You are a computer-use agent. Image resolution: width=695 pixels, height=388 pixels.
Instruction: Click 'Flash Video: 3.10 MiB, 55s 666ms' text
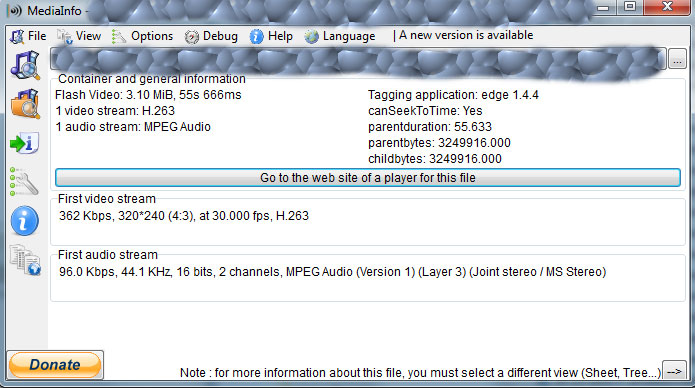148,95
